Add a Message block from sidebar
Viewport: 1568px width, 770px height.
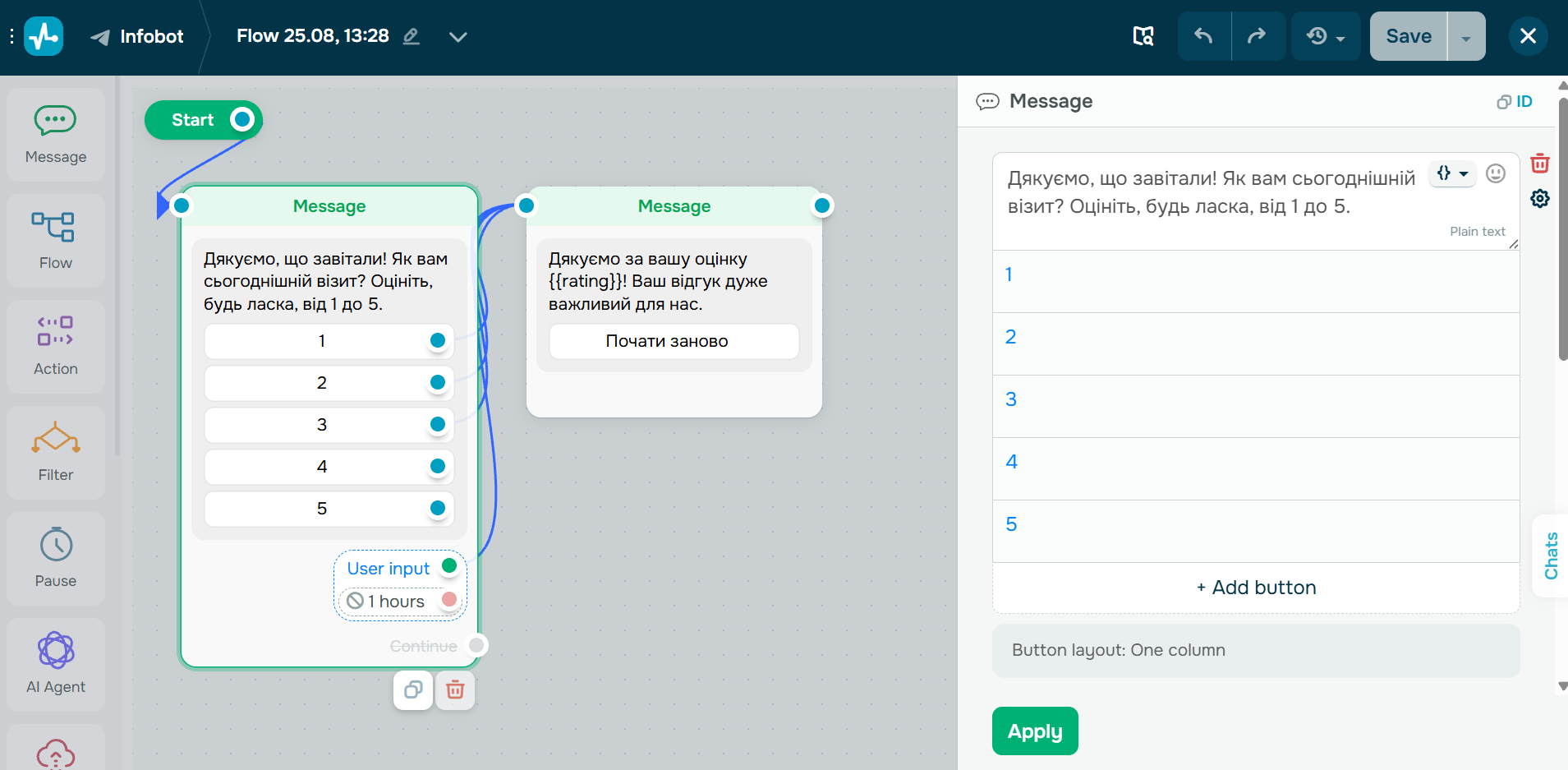[x=56, y=135]
